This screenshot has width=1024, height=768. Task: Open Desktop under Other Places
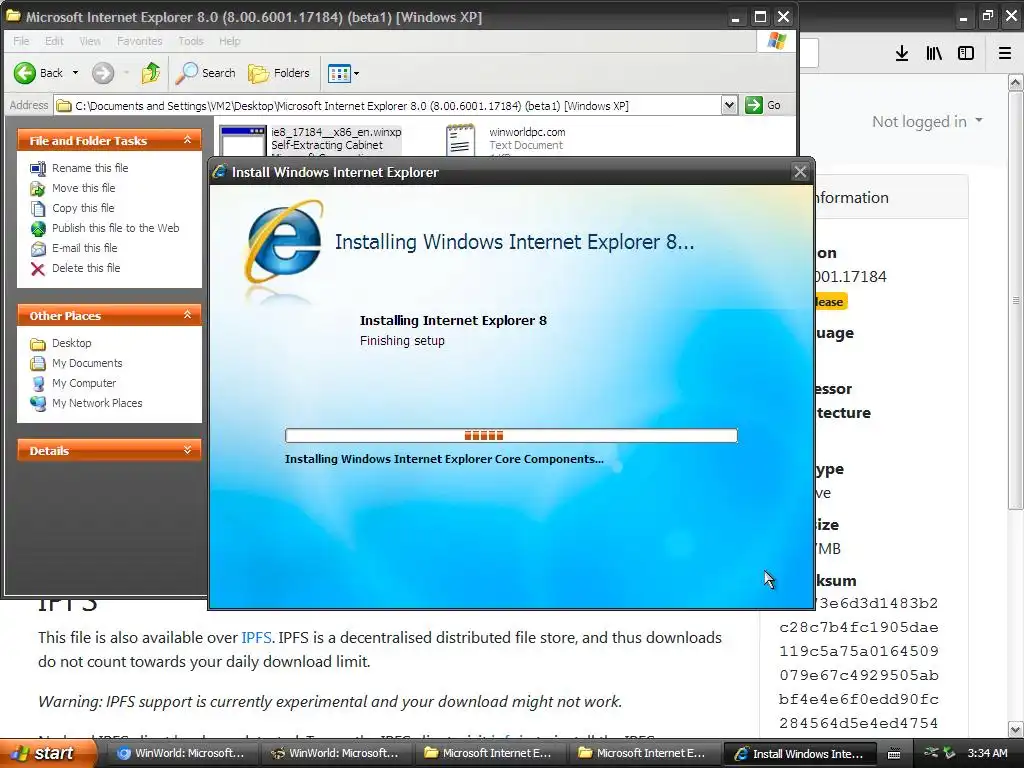click(71, 343)
